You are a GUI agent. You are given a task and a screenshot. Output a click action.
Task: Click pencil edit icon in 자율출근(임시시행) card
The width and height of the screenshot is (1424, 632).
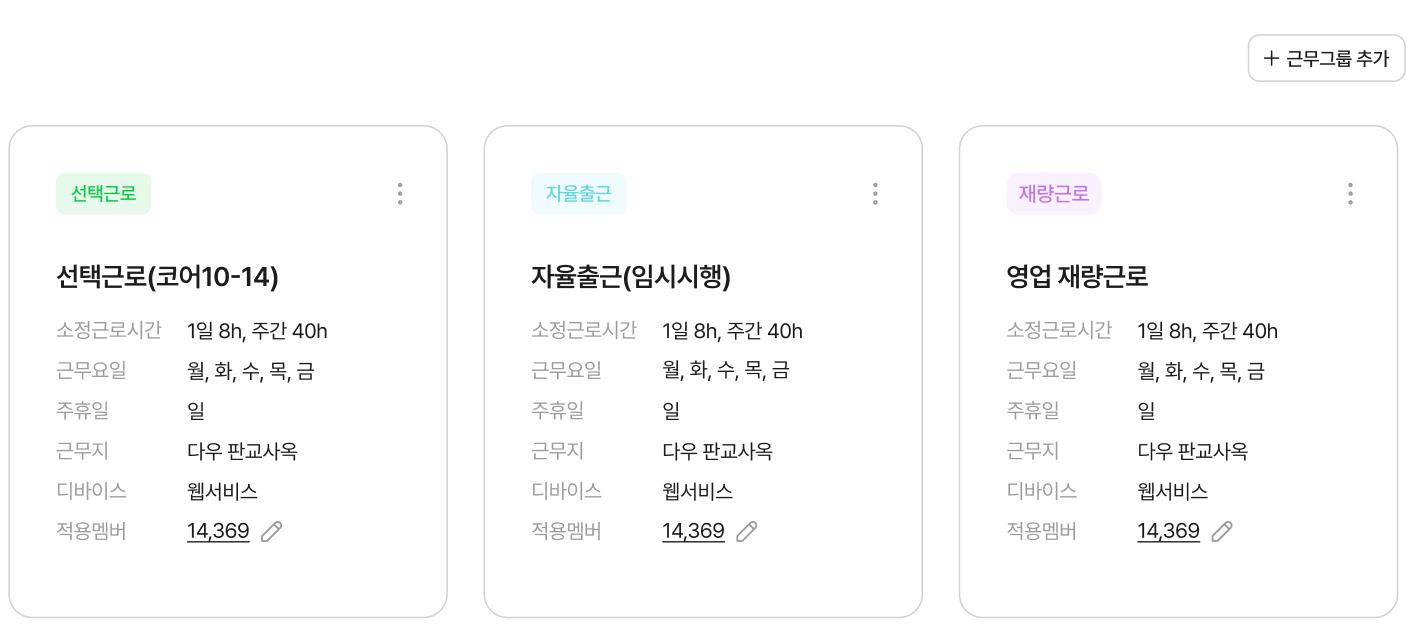coord(747,532)
